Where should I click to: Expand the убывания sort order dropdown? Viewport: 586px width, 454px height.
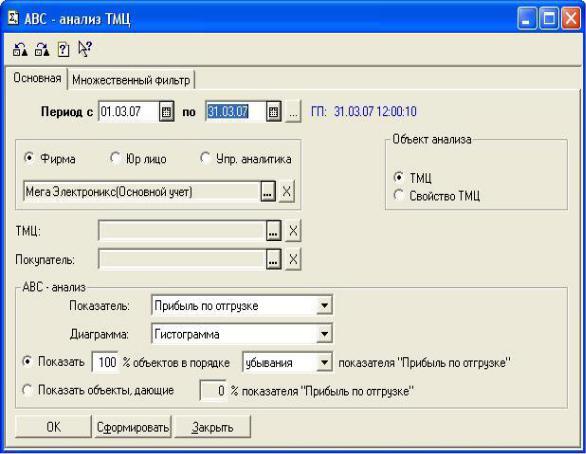click(x=324, y=362)
